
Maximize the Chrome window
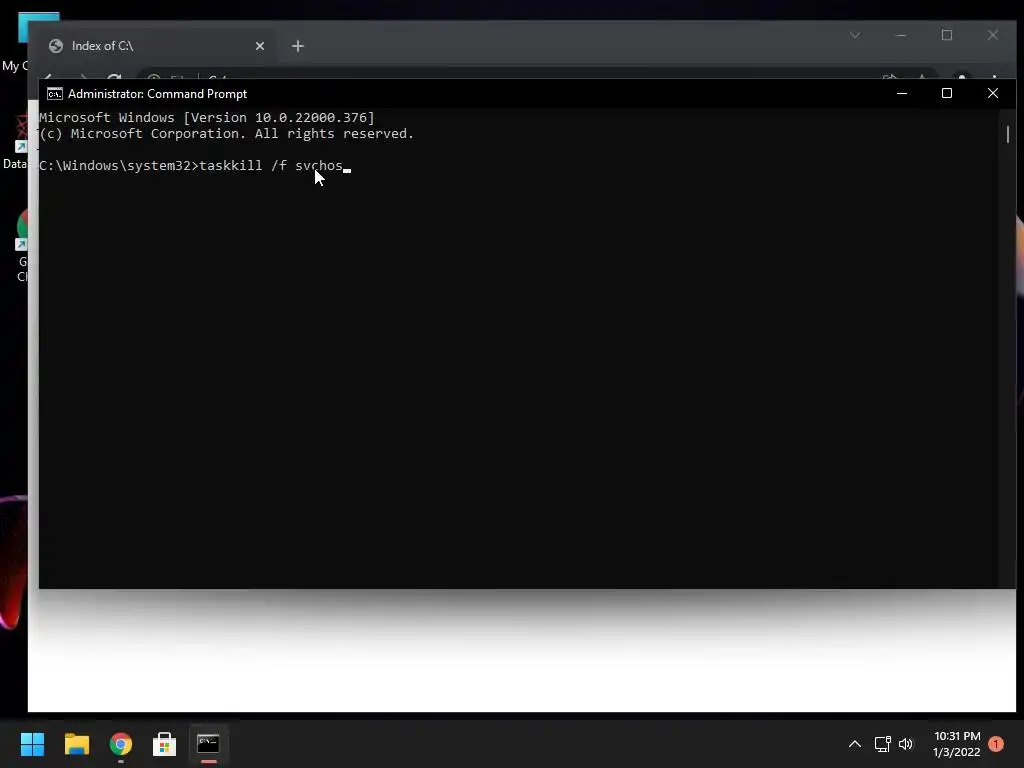click(x=947, y=35)
